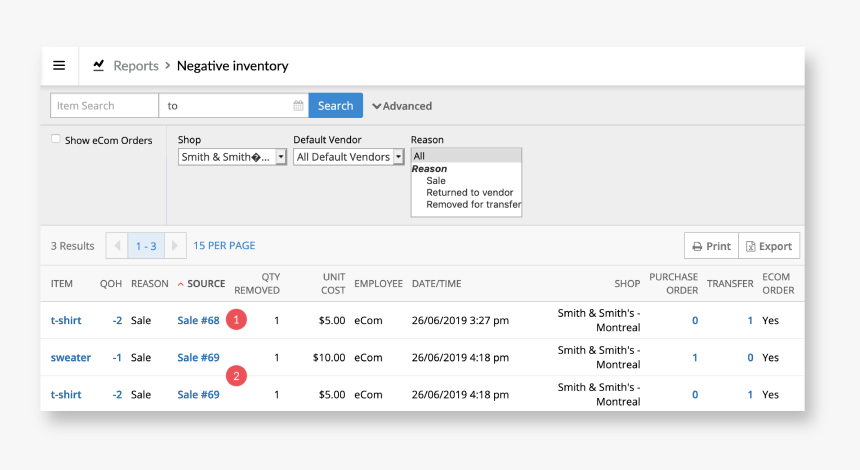The width and height of the screenshot is (860, 470).
Task: Click the Item Search input field
Action: [x=104, y=106]
